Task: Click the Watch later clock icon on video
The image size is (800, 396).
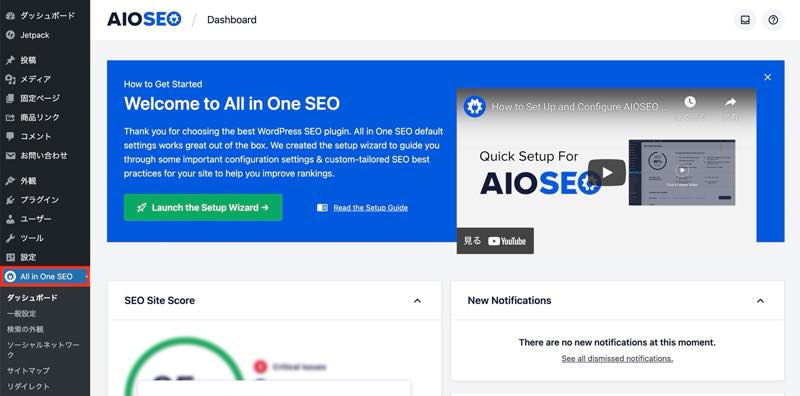Action: click(690, 102)
